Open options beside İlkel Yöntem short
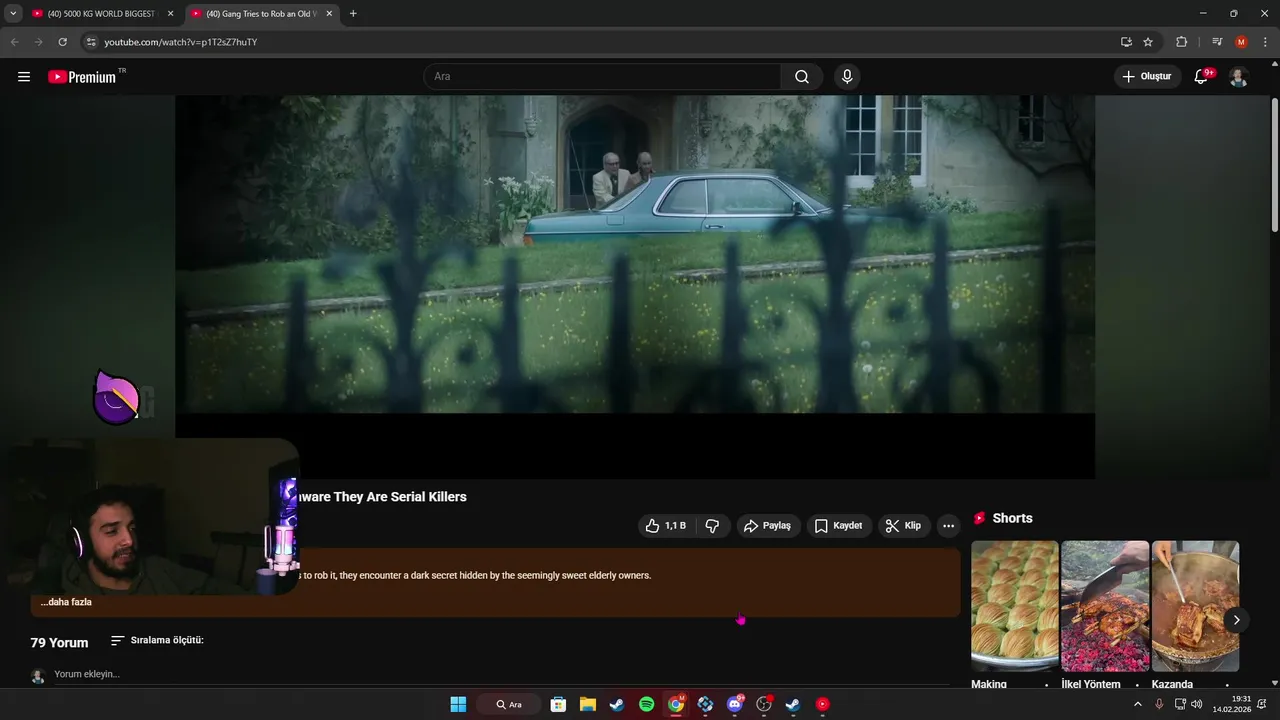Viewport: 1280px width, 720px height. click(1137, 685)
